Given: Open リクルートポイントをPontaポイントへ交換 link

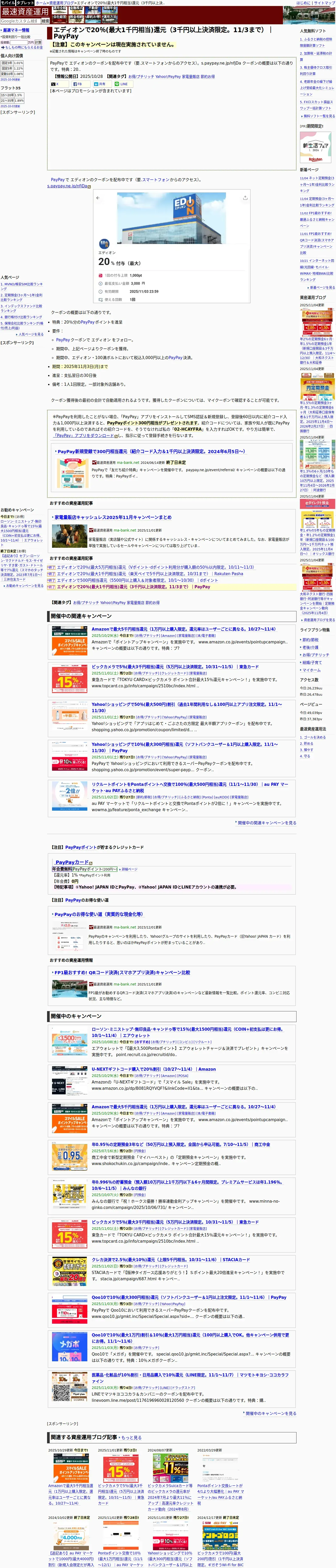Looking at the screenshot, I should (x=190, y=788).
